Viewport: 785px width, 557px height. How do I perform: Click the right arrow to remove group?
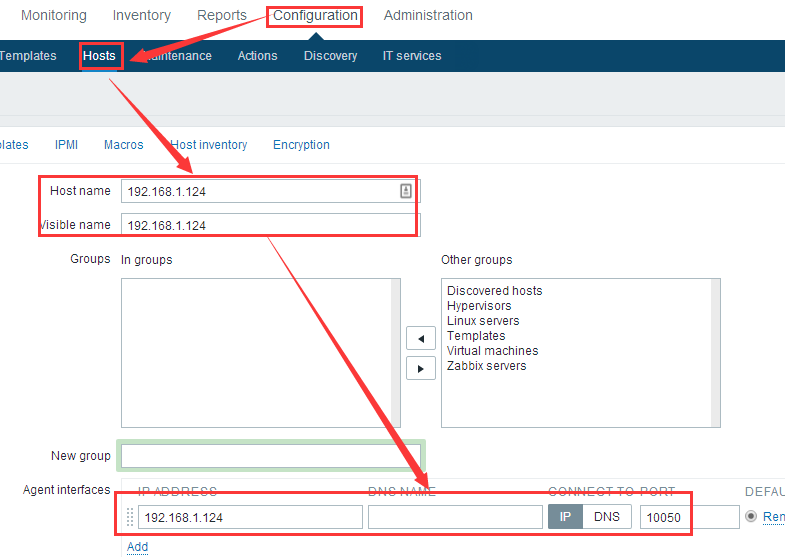(x=420, y=368)
